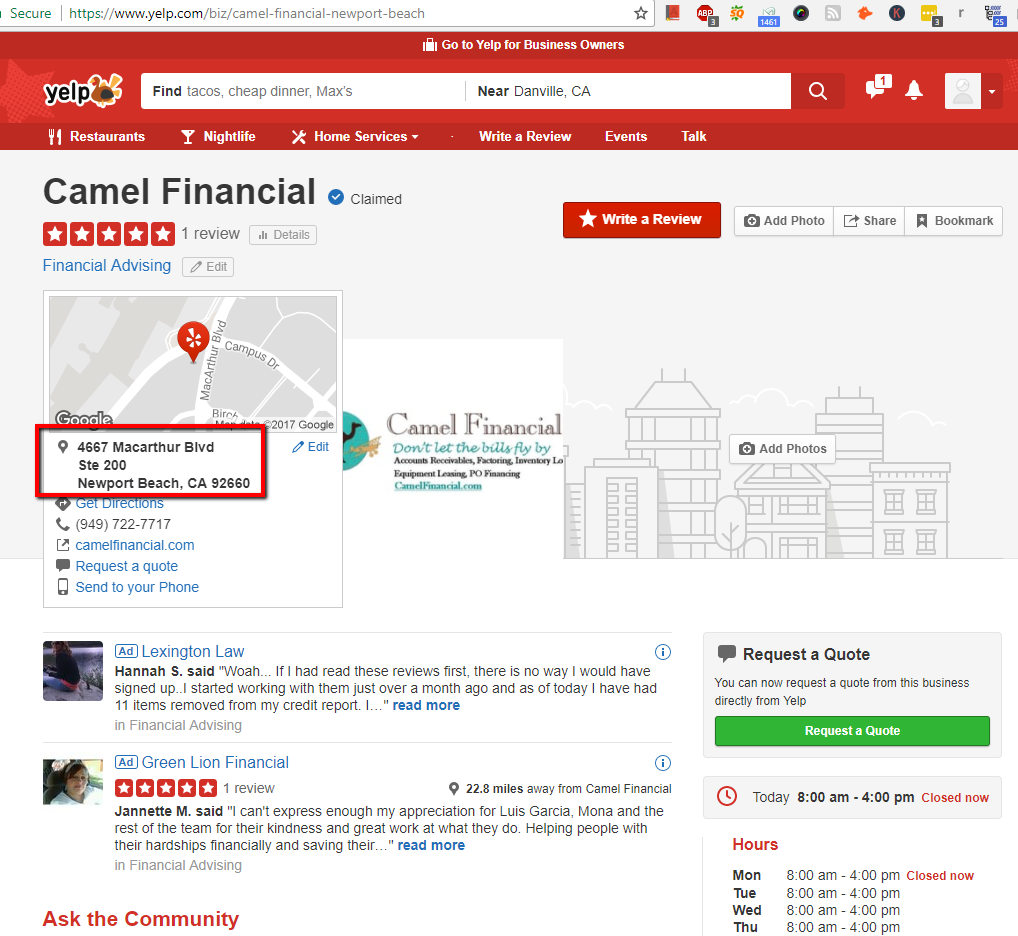1018x936 pixels.
Task: Open the Nightlife menu item
Action: (x=218, y=136)
